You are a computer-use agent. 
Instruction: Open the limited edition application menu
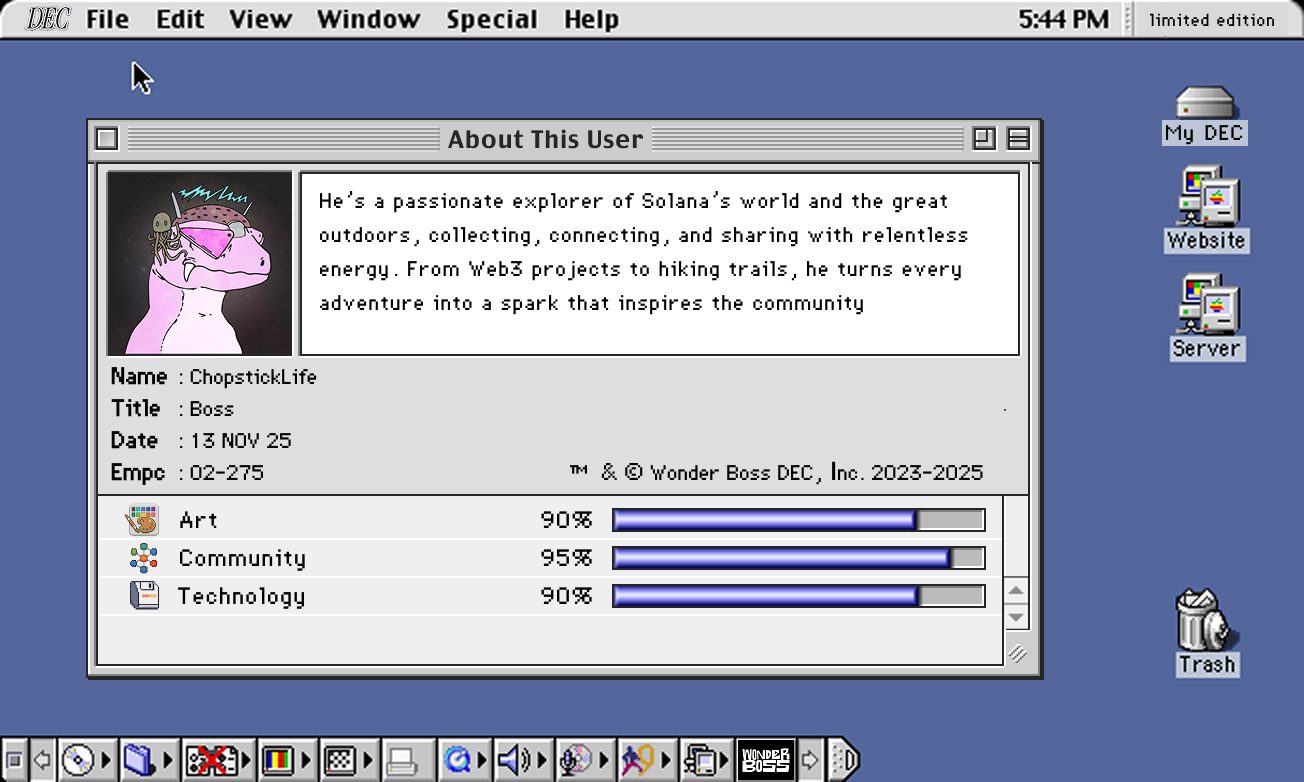click(x=1212, y=19)
